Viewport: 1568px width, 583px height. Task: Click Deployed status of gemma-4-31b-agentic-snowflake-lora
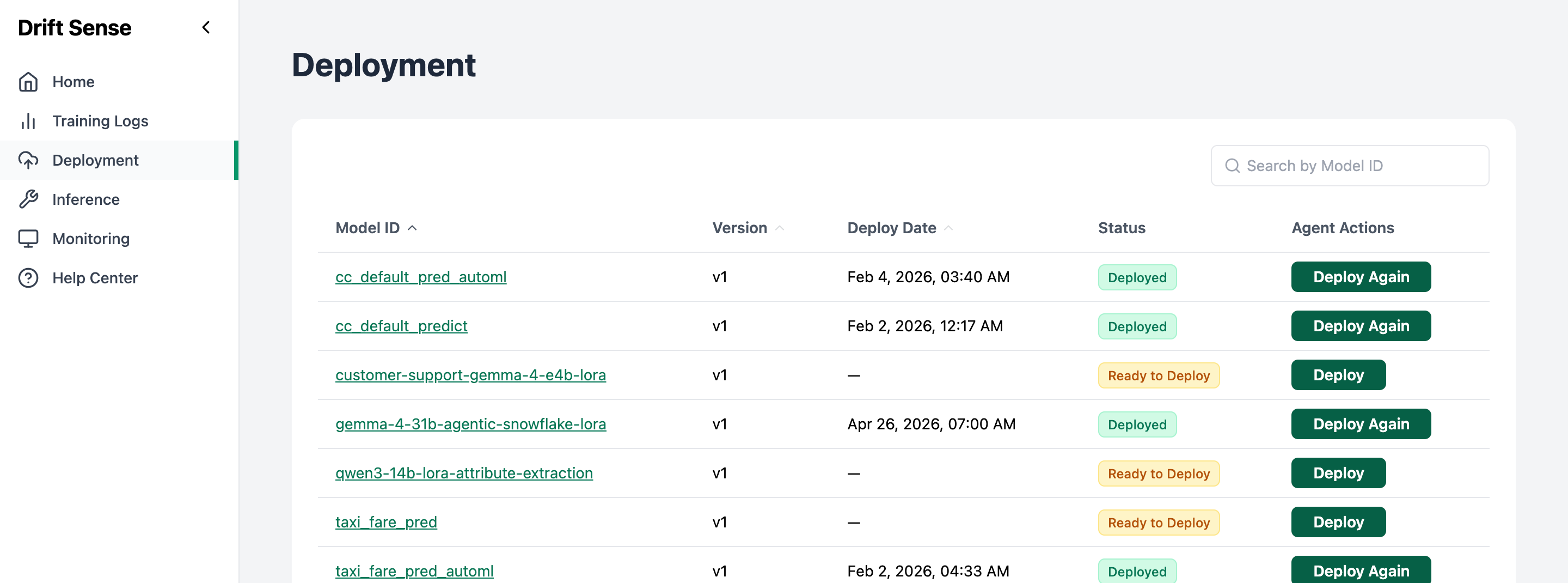tap(1137, 424)
